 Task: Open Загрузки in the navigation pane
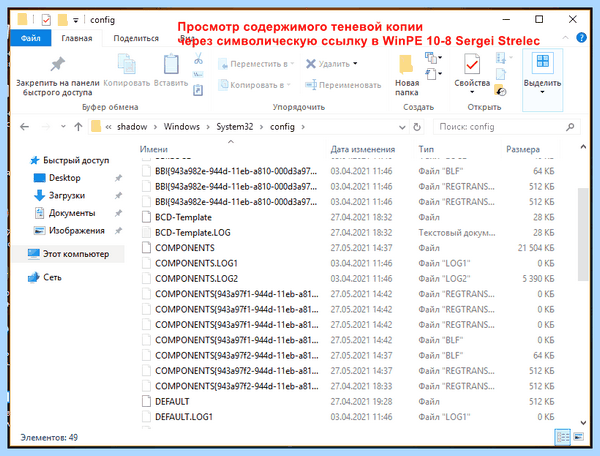pos(66,195)
